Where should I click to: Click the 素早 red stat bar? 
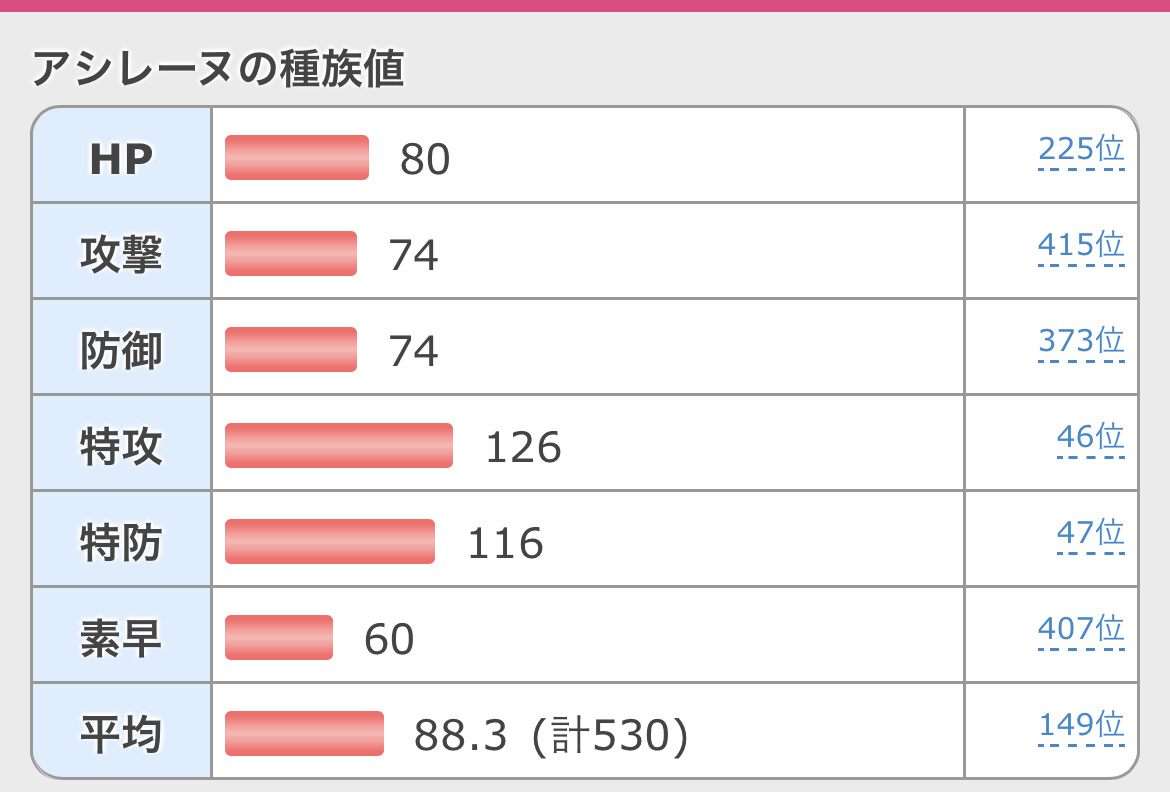click(x=279, y=638)
